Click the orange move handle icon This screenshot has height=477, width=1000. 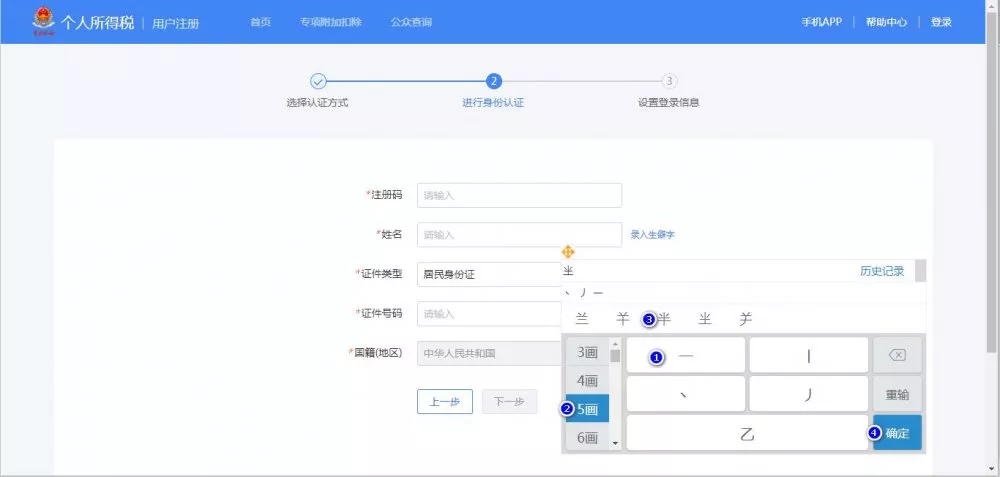568,252
